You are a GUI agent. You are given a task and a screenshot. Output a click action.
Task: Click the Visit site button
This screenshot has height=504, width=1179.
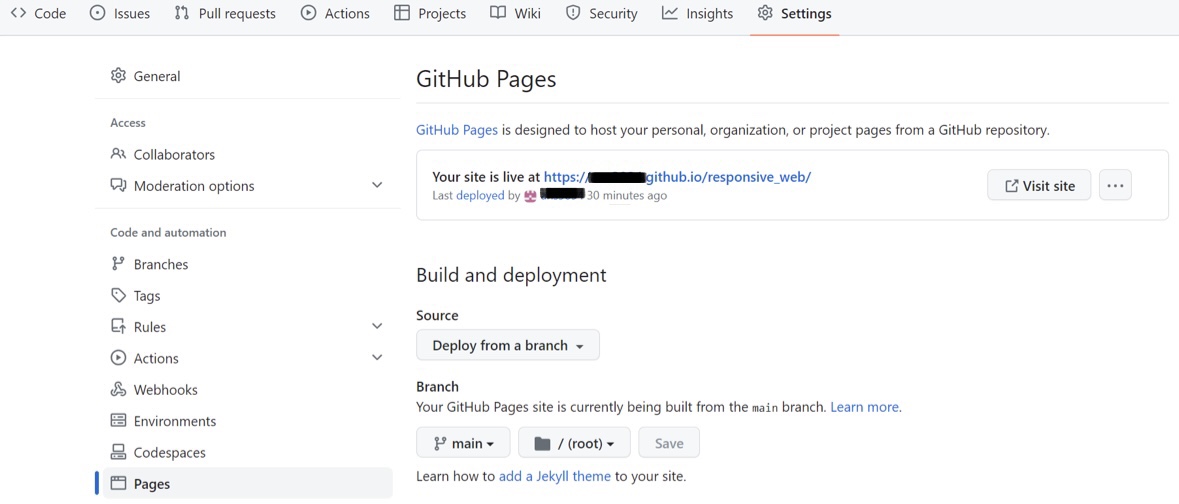1039,185
